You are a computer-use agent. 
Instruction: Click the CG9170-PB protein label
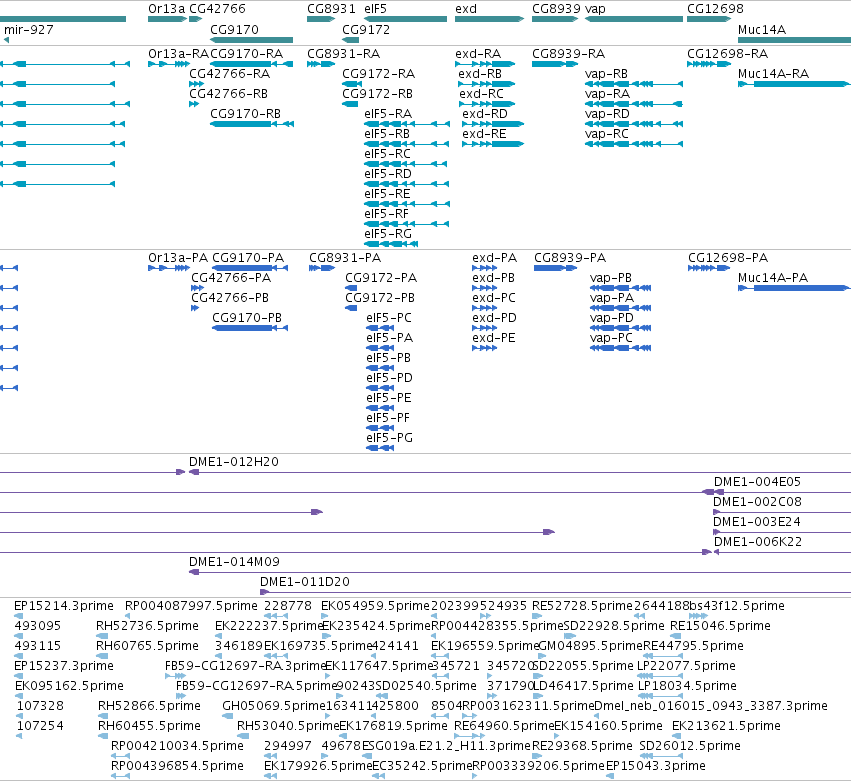click(247, 318)
